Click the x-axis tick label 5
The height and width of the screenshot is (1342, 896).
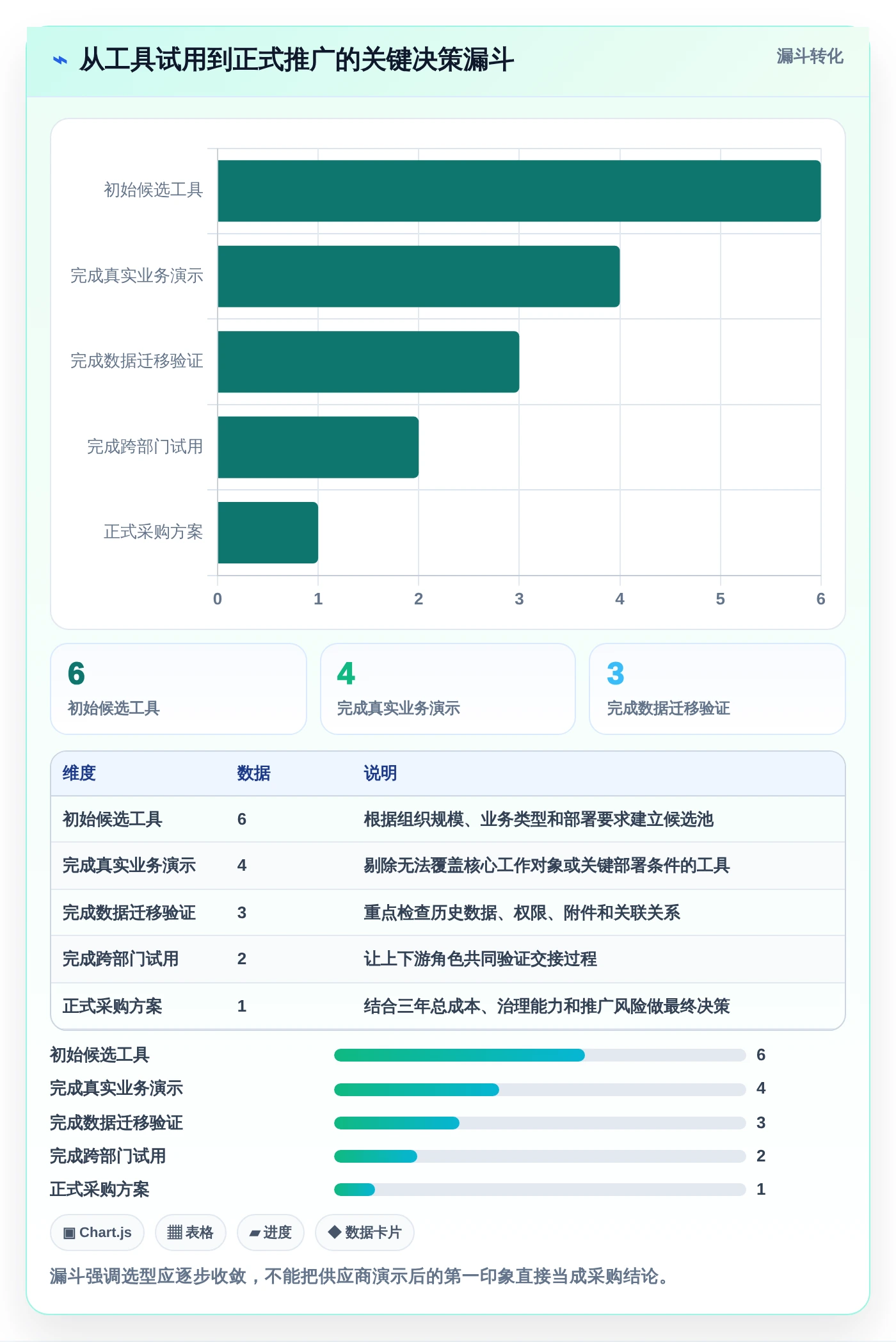(x=721, y=599)
